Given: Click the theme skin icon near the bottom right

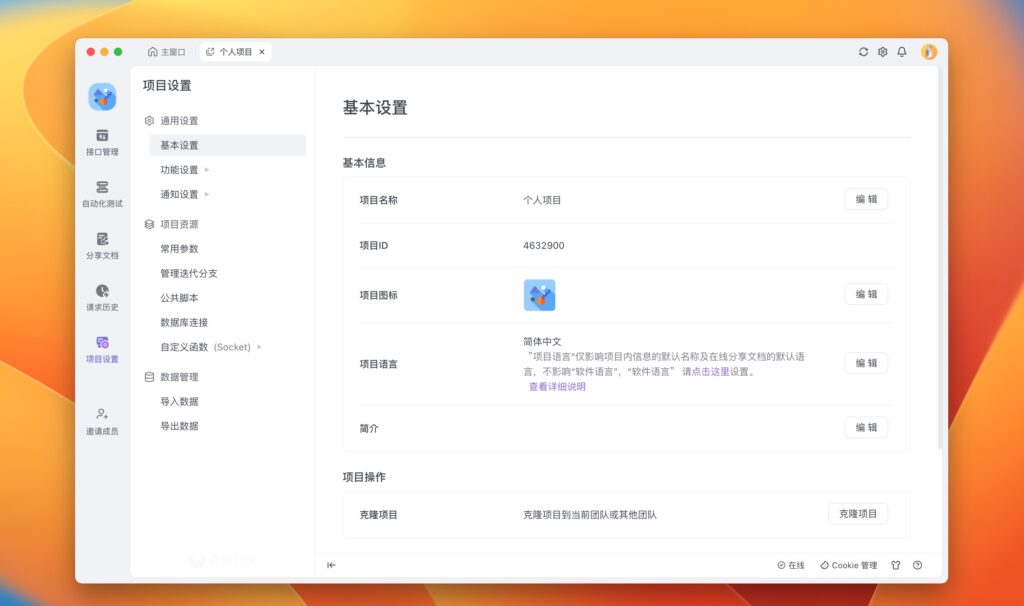Looking at the screenshot, I should (x=894, y=565).
